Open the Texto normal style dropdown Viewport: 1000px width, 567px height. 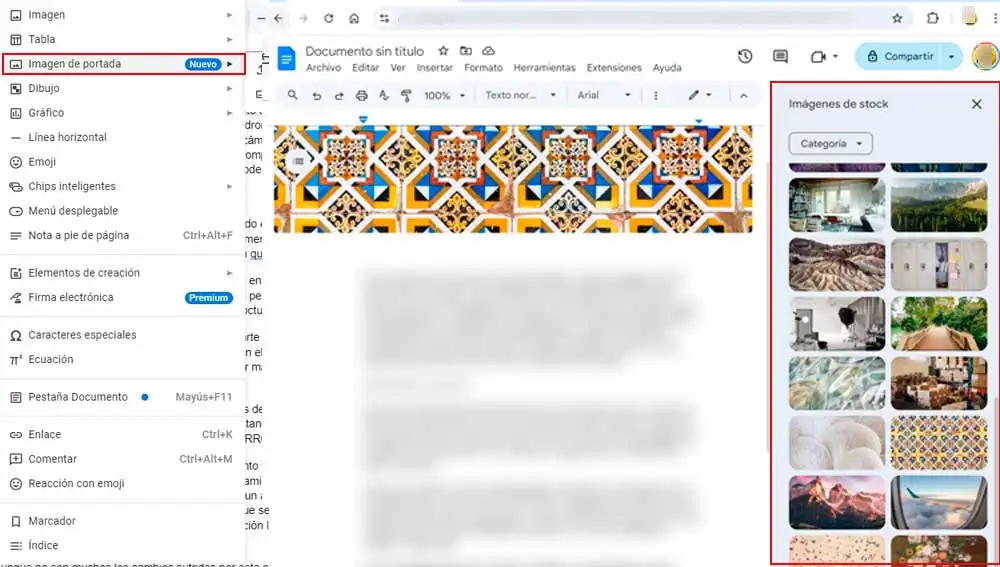pyautogui.click(x=520, y=95)
